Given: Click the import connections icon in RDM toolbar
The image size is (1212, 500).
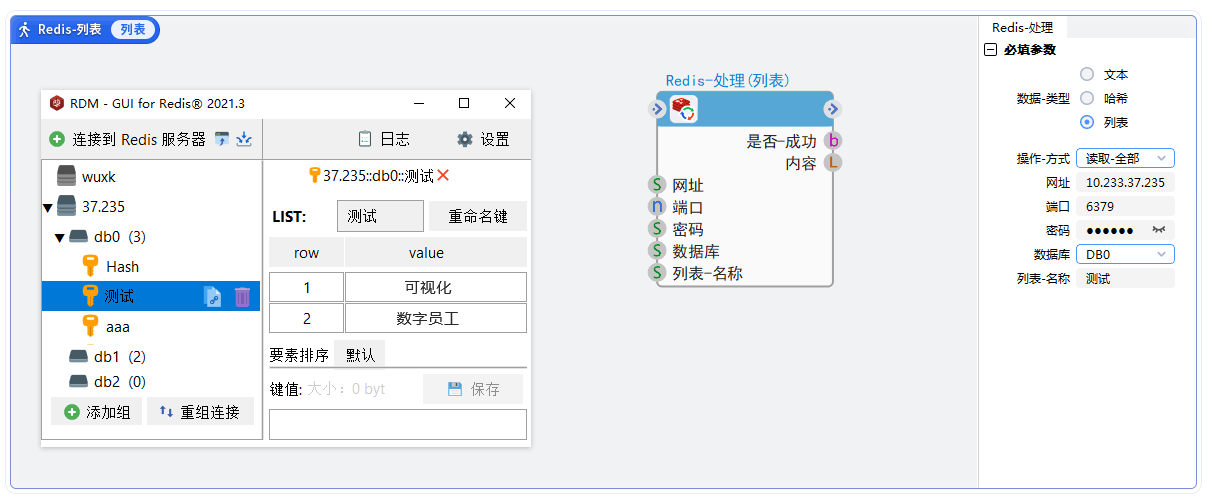Looking at the screenshot, I should click(223, 140).
